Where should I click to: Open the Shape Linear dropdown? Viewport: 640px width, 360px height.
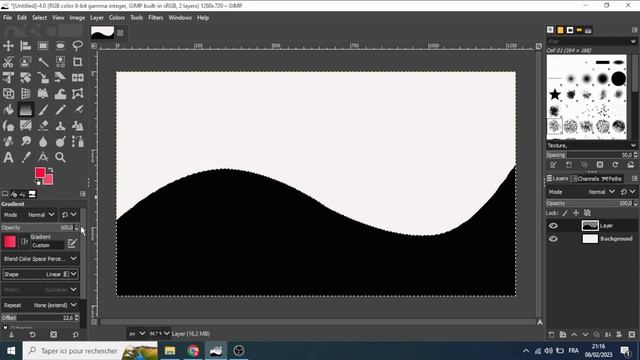pos(40,274)
